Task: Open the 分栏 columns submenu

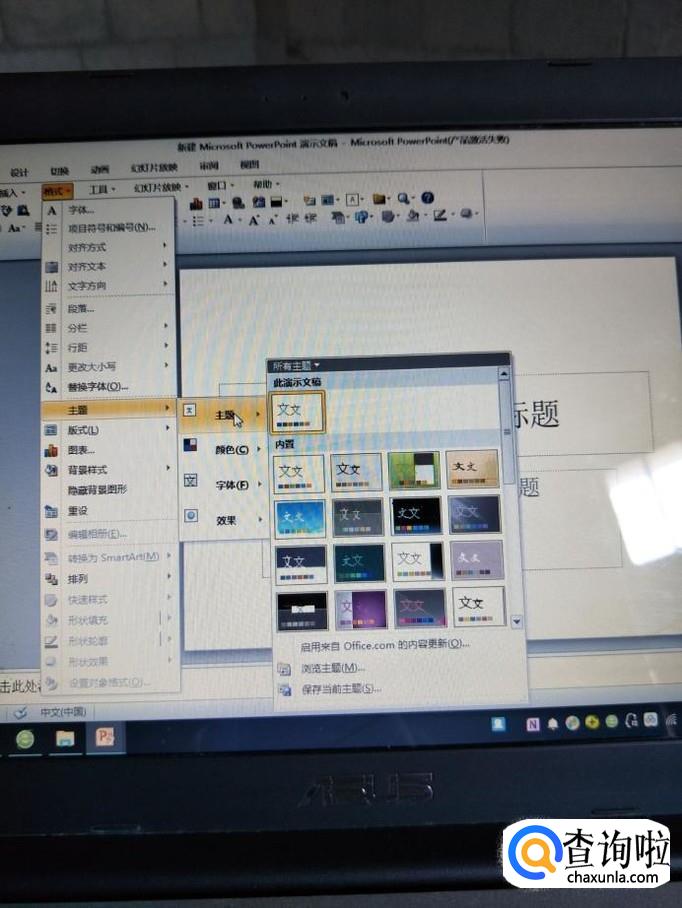Action: click(x=109, y=328)
